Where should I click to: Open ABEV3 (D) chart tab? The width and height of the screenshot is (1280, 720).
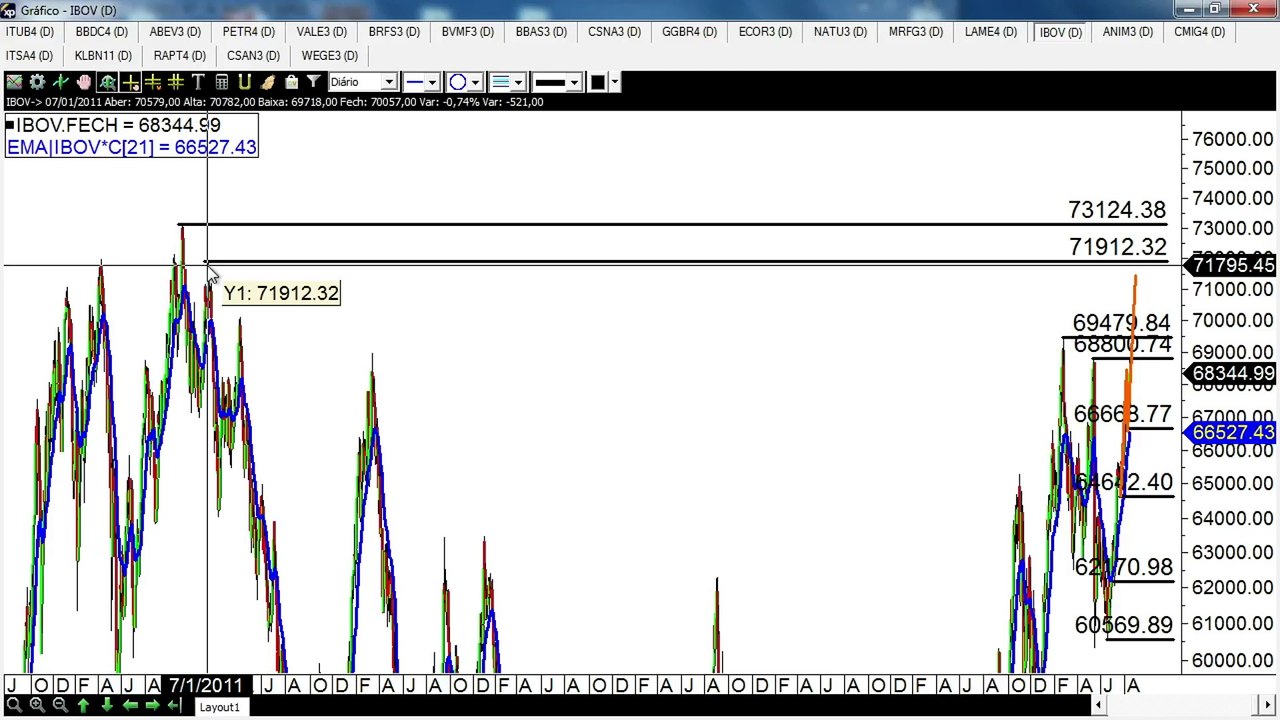click(175, 32)
